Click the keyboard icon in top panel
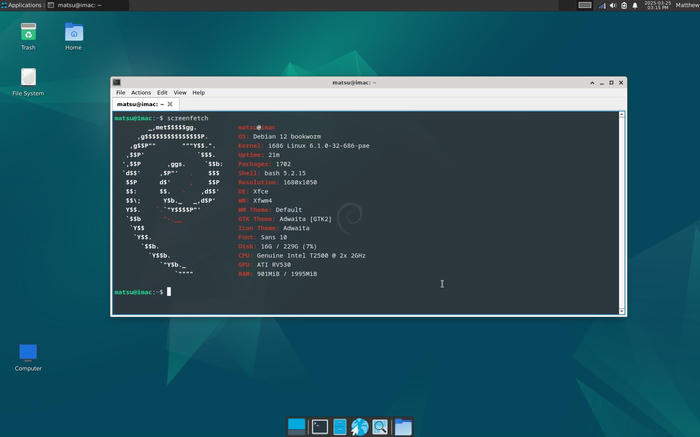700x437 pixels. (x=585, y=5)
